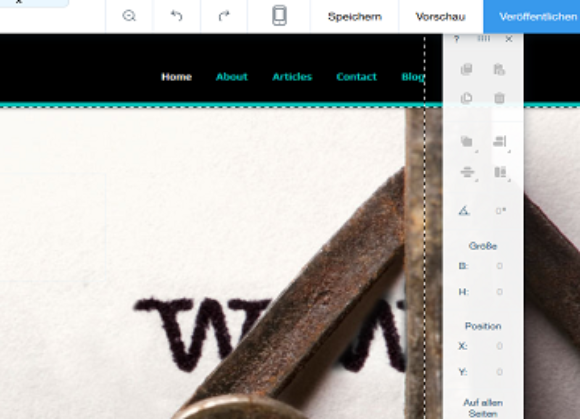Click the rotation degree value field
Image resolution: width=580 pixels, height=419 pixels.
tap(500, 211)
